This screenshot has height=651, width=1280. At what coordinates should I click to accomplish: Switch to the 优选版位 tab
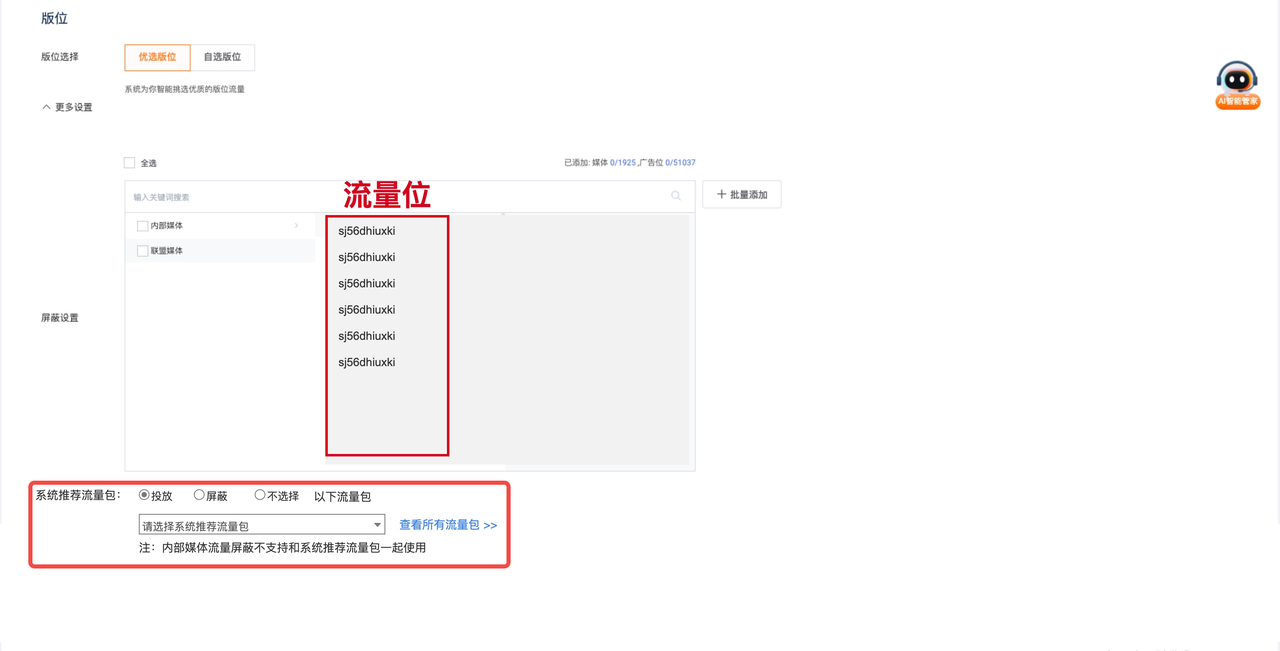pyautogui.click(x=157, y=57)
